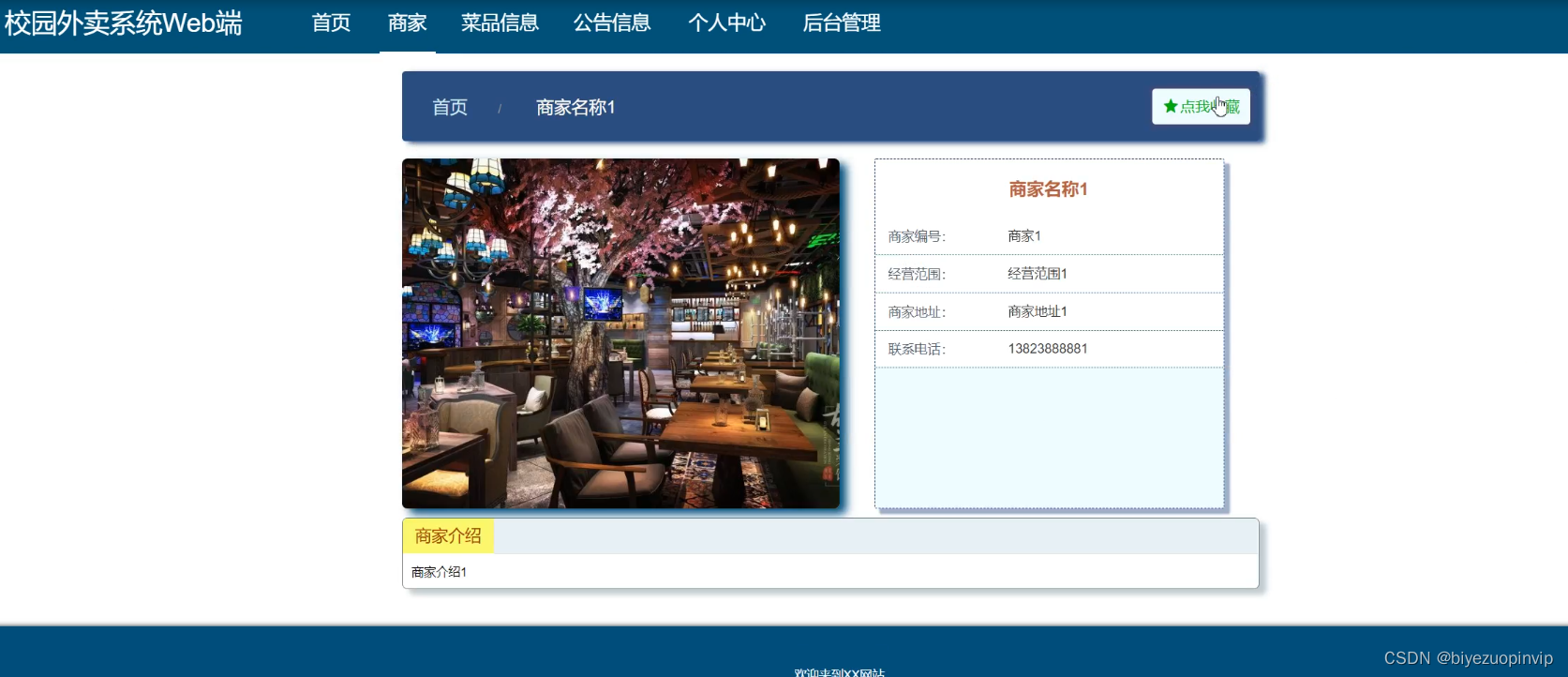Screen dimensions: 1568x677
Task: Click the 商家介绍1 description text
Action: point(439,572)
